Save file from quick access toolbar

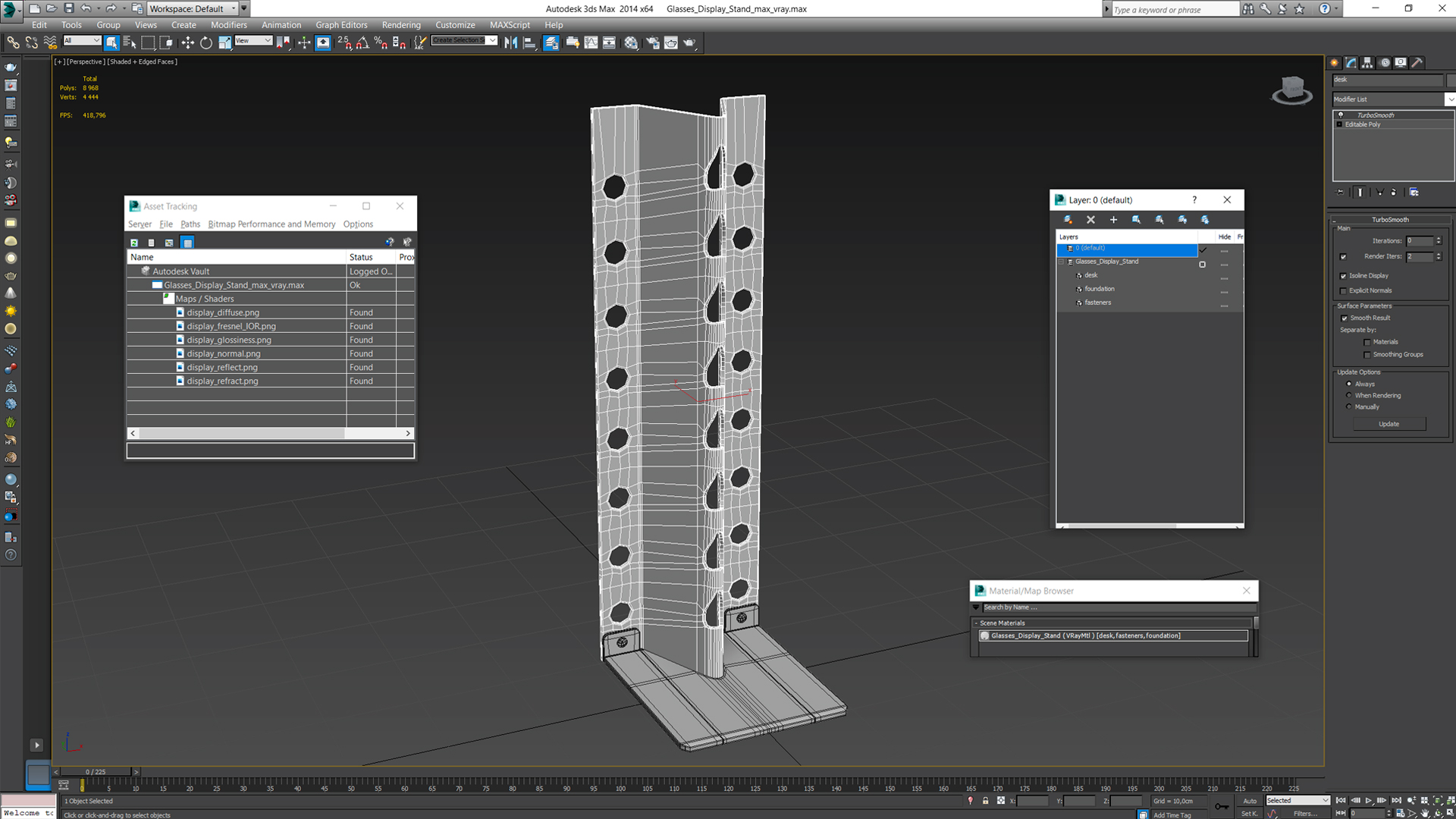[x=68, y=8]
